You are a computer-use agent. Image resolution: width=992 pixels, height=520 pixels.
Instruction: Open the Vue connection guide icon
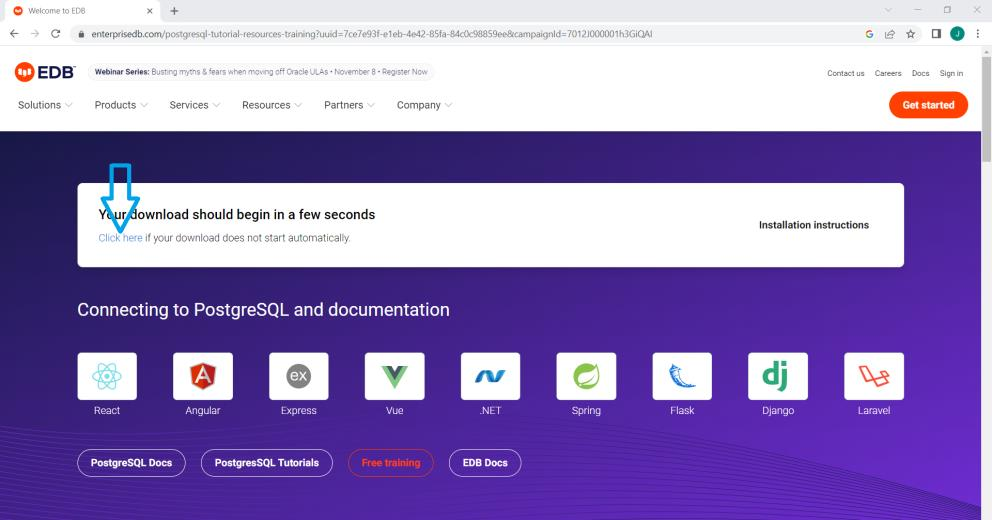[x=394, y=376]
